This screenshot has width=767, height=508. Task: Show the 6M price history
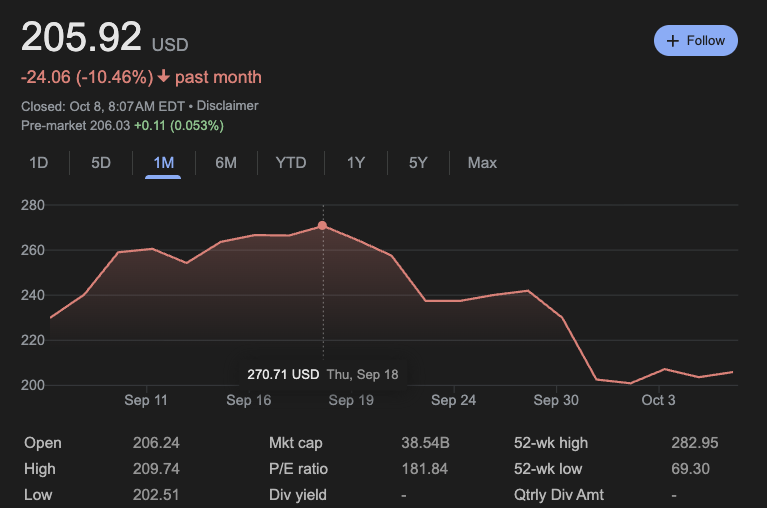pyautogui.click(x=226, y=163)
